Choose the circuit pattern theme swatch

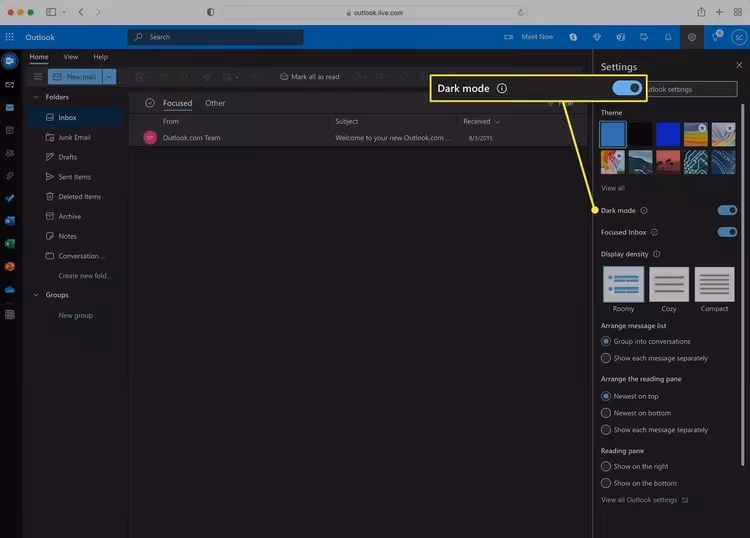695,162
